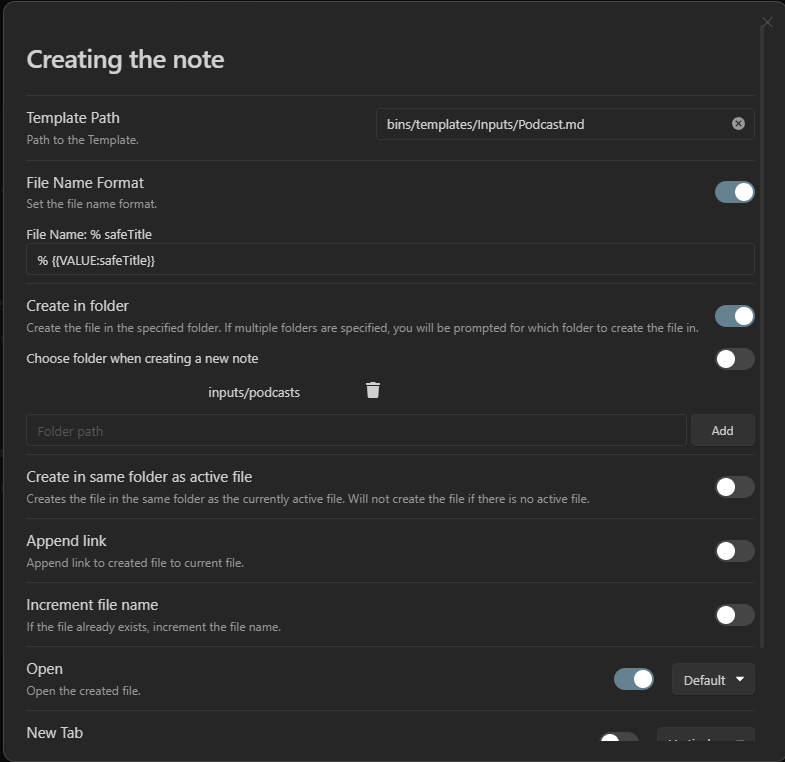The height and width of the screenshot is (762, 785).
Task: Focus the file name format text box
Action: click(390, 260)
